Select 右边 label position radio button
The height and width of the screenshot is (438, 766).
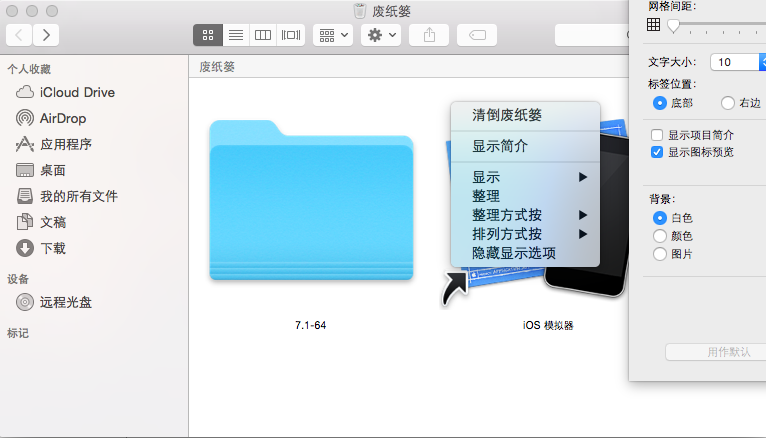pos(727,103)
